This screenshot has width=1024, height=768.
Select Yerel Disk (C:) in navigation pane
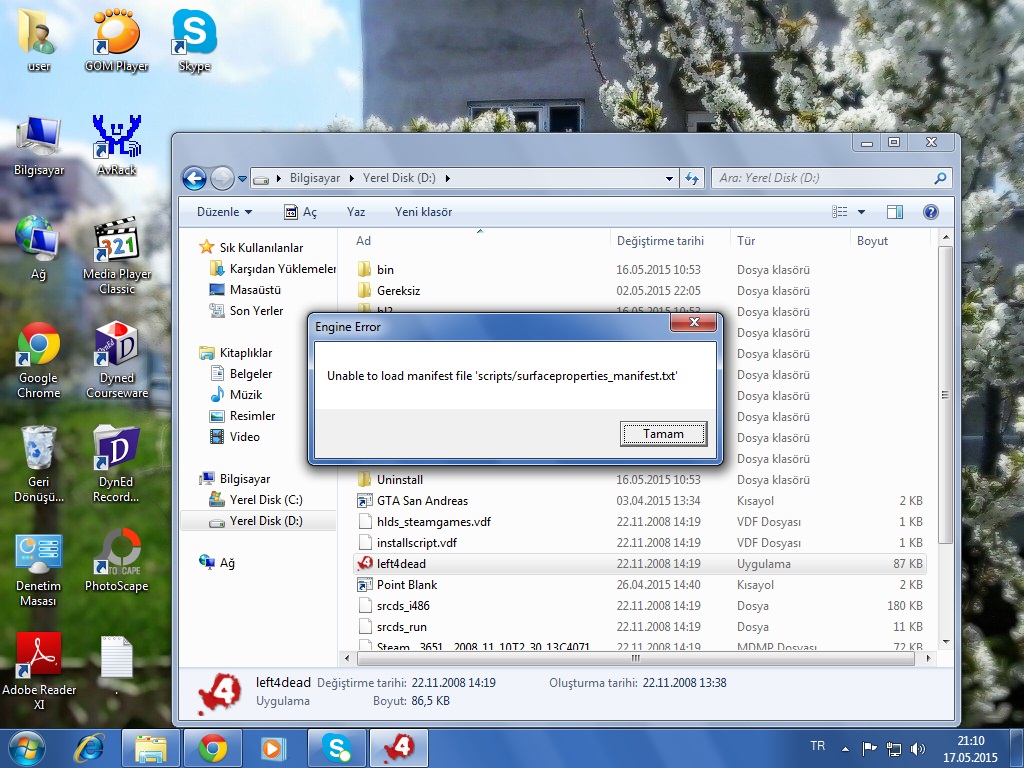pyautogui.click(x=266, y=500)
